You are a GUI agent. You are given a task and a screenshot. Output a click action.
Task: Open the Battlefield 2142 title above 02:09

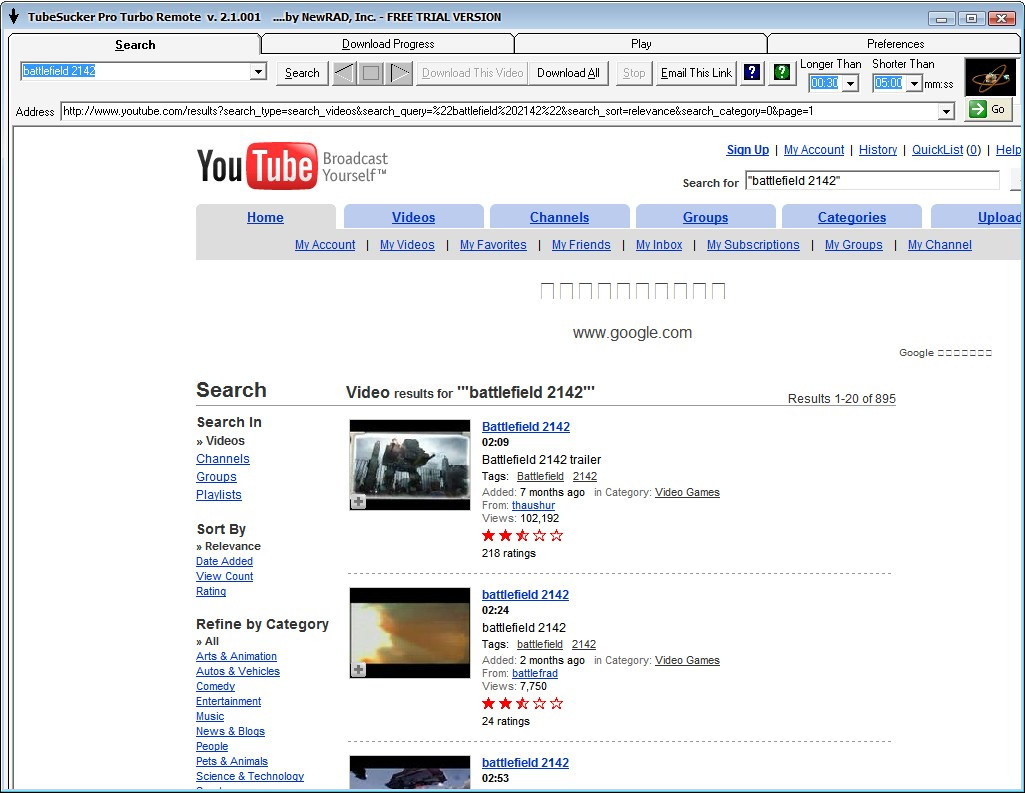[x=526, y=427]
